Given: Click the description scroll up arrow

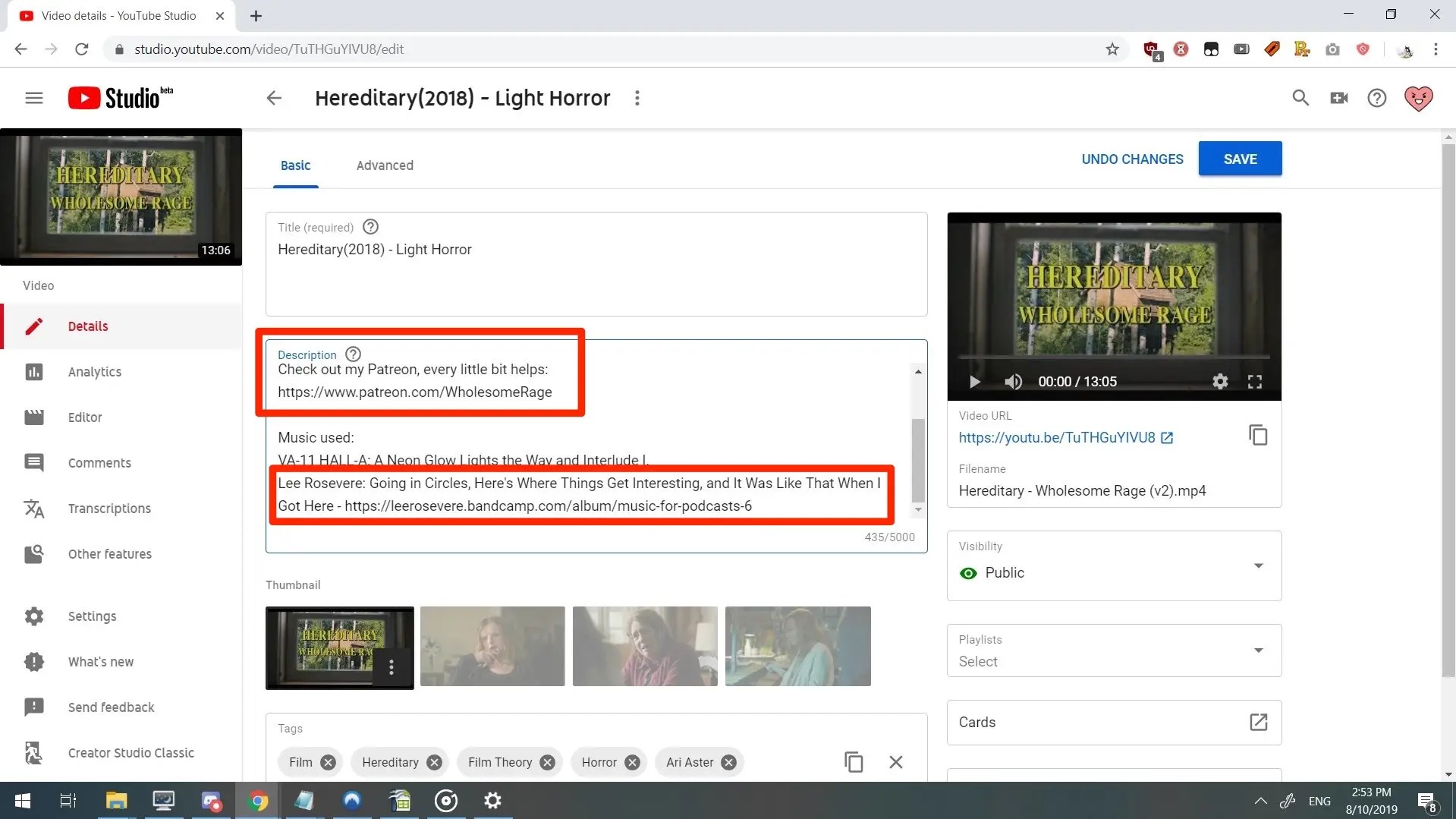Looking at the screenshot, I should pyautogui.click(x=918, y=371).
